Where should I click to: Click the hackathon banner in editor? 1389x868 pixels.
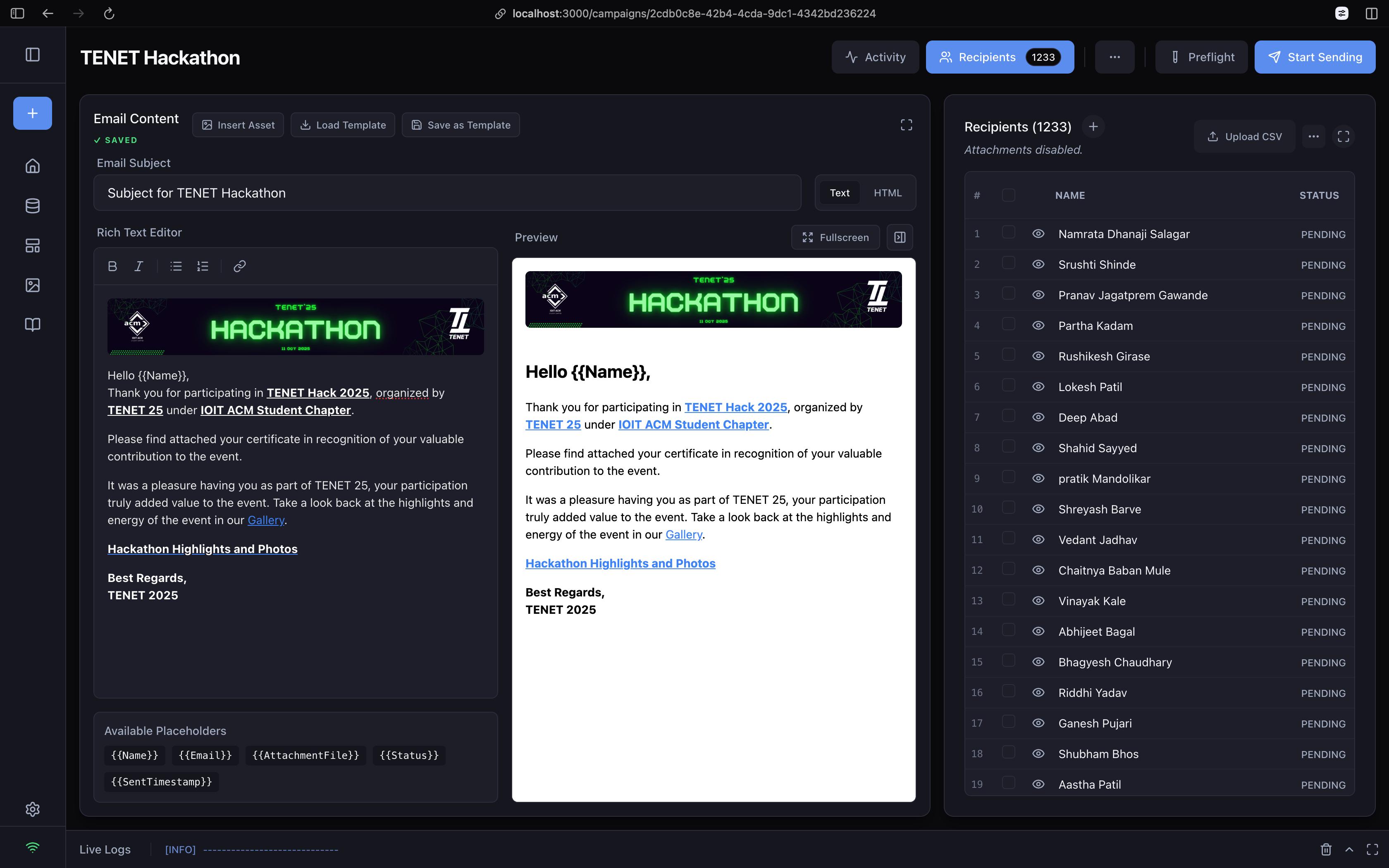point(296,327)
